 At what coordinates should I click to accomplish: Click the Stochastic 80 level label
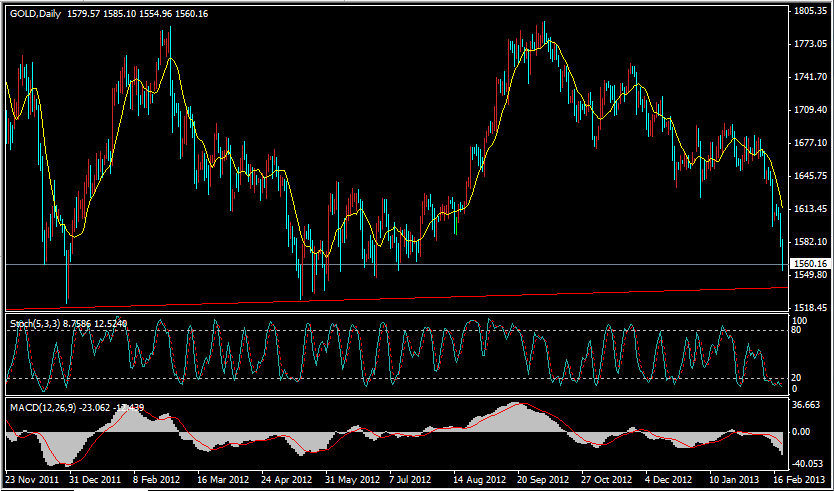(x=796, y=330)
